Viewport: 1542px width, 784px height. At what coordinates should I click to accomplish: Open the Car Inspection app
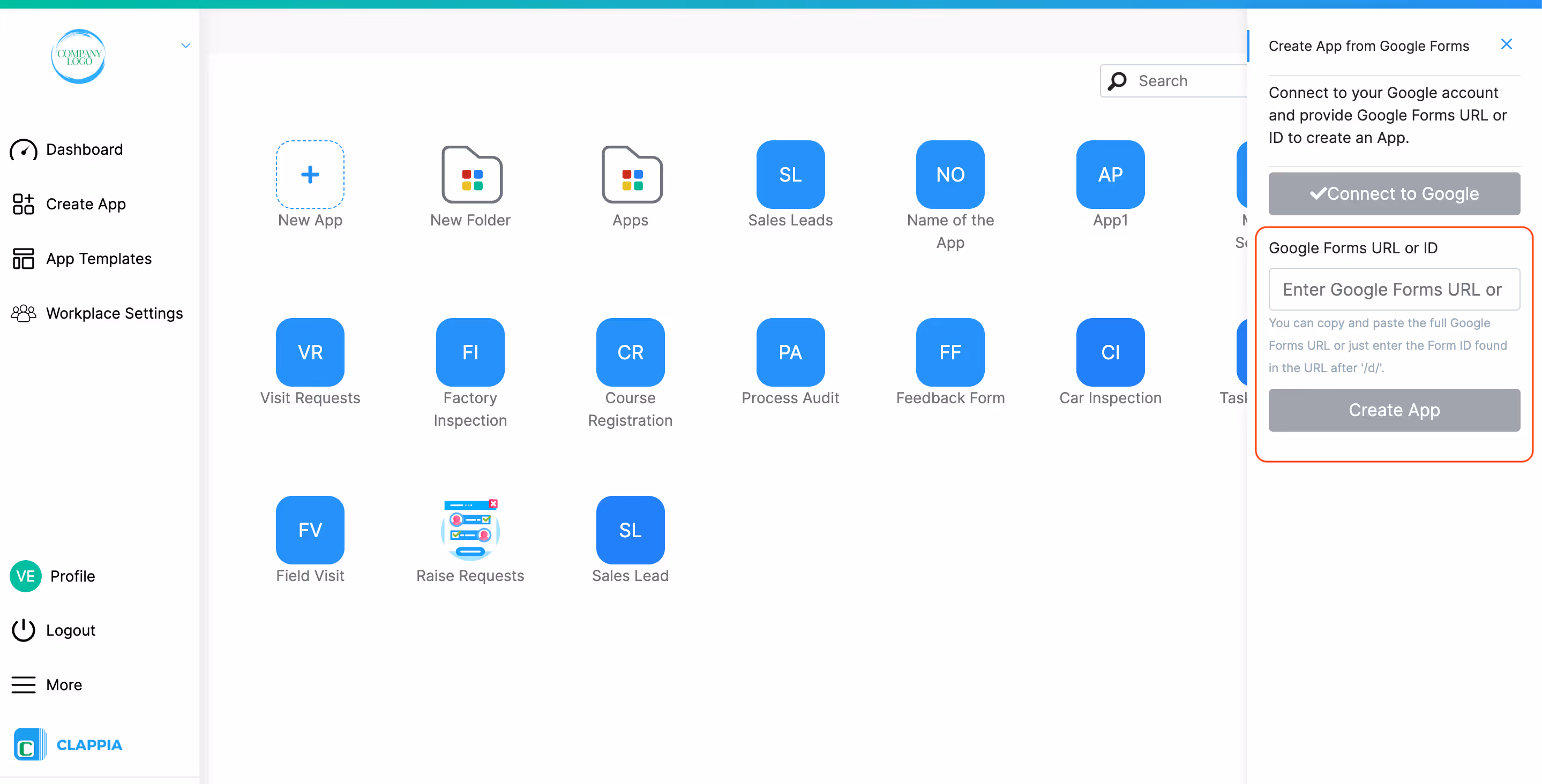[1110, 352]
